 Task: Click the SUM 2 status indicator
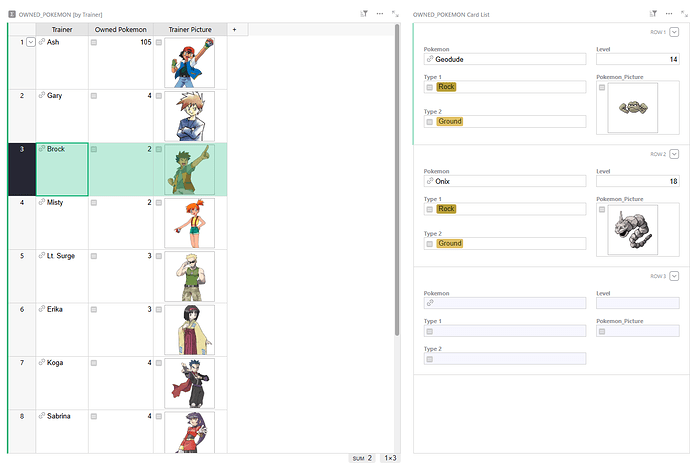pyautogui.click(x=362, y=458)
